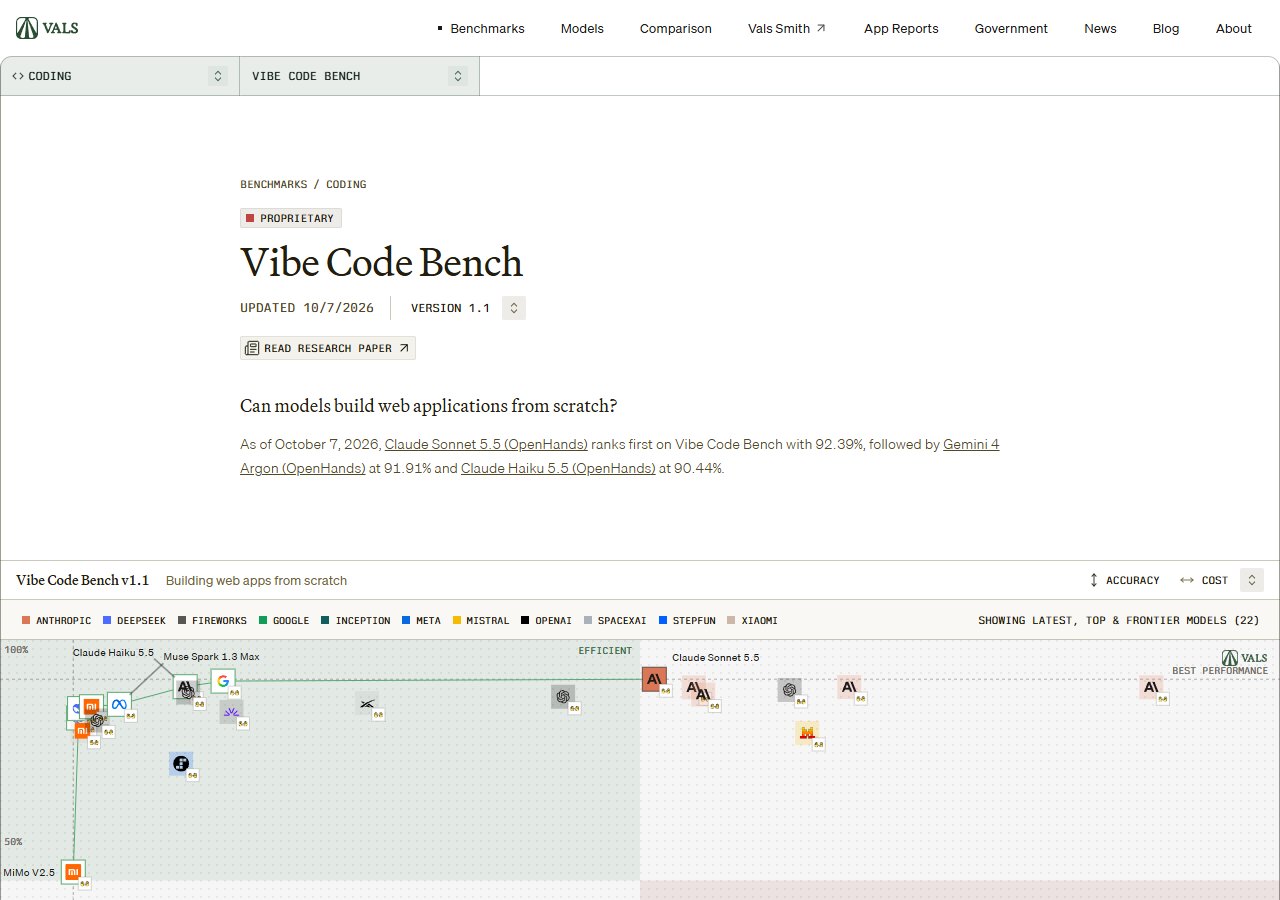The width and height of the screenshot is (1280, 900).
Task: Click the Fireworks legend entry
Action: [x=212, y=621]
